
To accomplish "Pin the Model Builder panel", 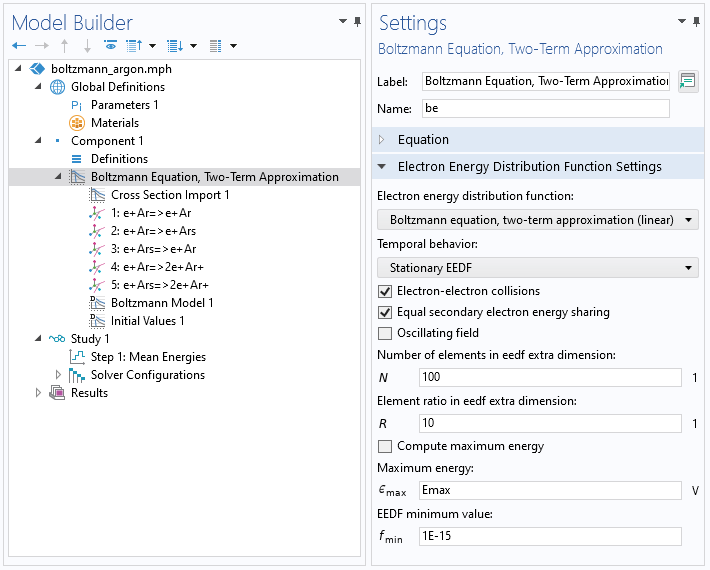I will pos(357,21).
